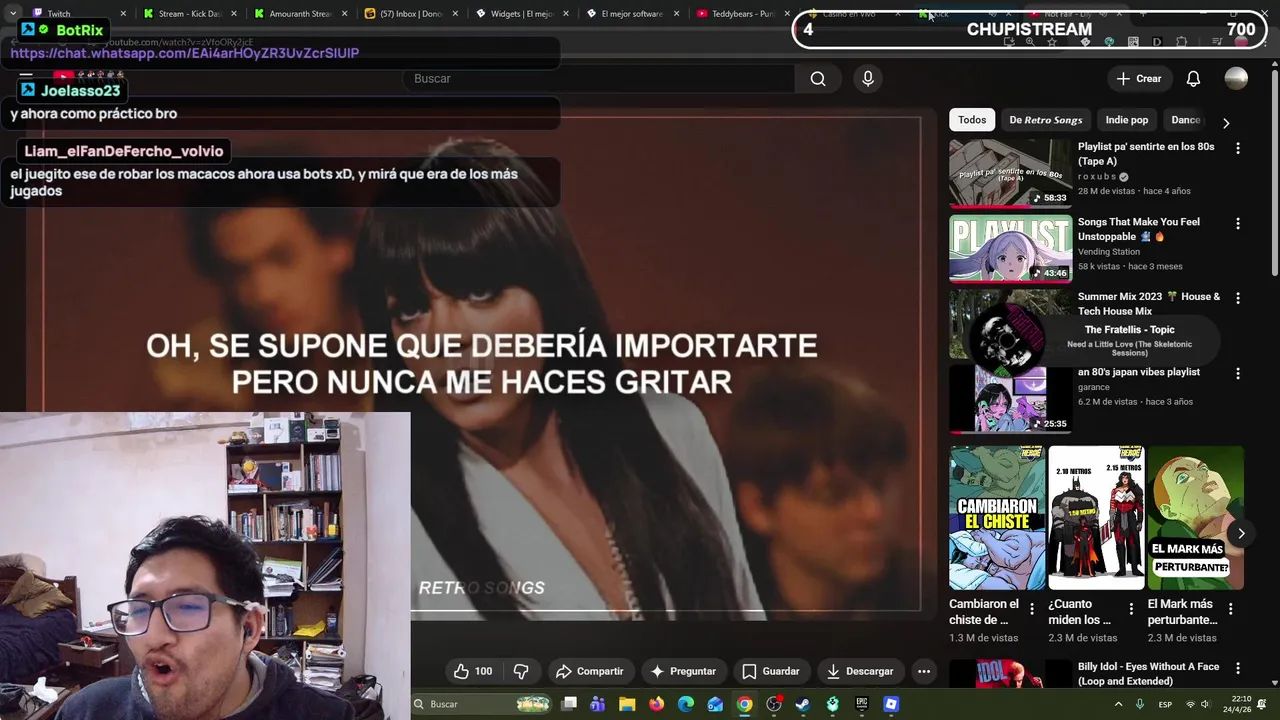Select the 'Indie pop' filter chip
The width and height of the screenshot is (1280, 720).
pyautogui.click(x=1126, y=120)
